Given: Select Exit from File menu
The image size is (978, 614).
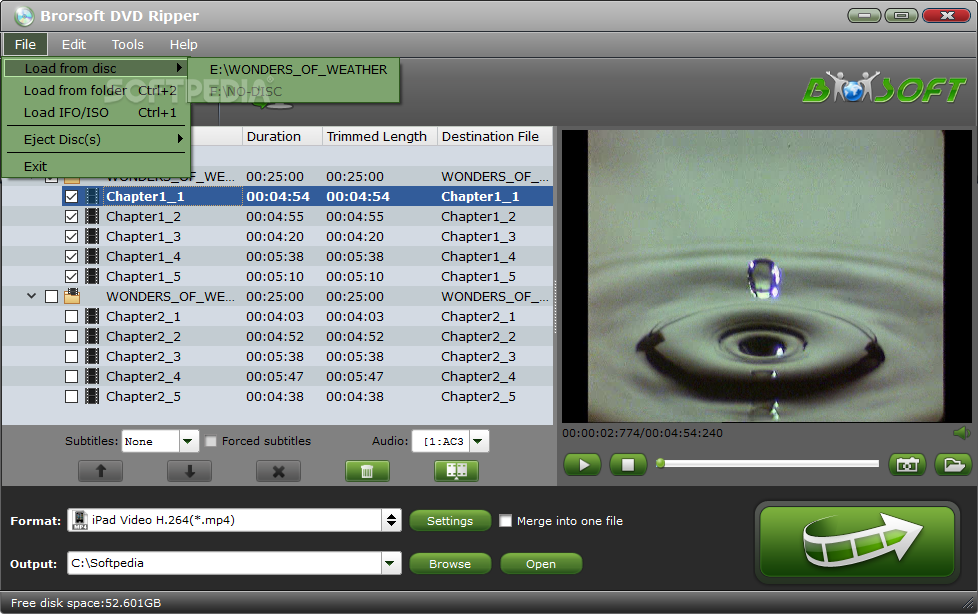Looking at the screenshot, I should pyautogui.click(x=96, y=166).
